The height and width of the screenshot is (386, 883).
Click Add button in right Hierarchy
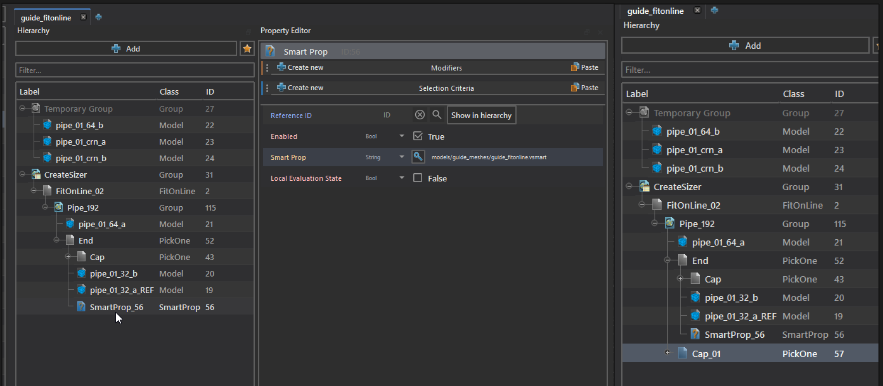(x=744, y=46)
